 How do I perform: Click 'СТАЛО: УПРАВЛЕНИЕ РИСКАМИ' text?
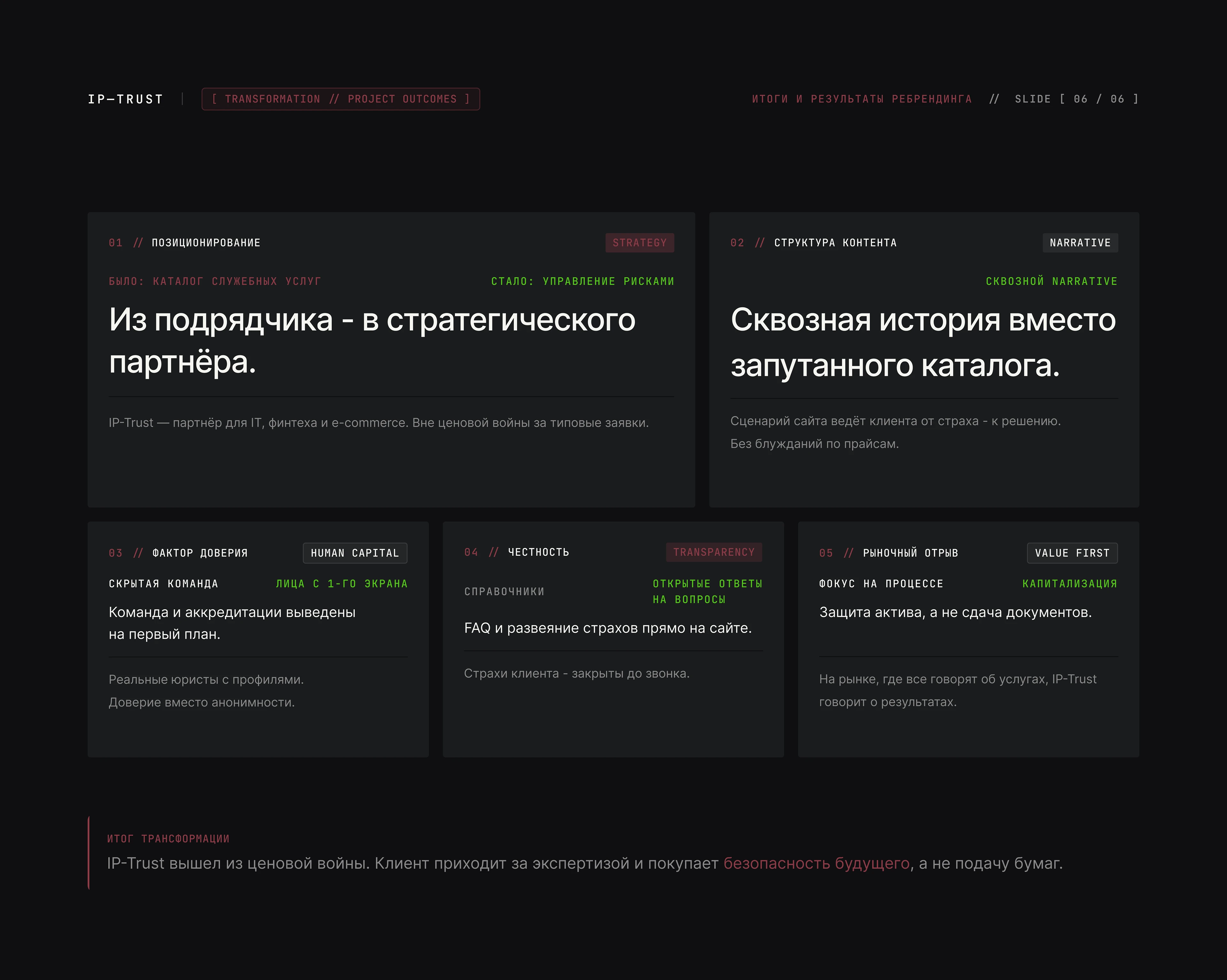point(582,281)
